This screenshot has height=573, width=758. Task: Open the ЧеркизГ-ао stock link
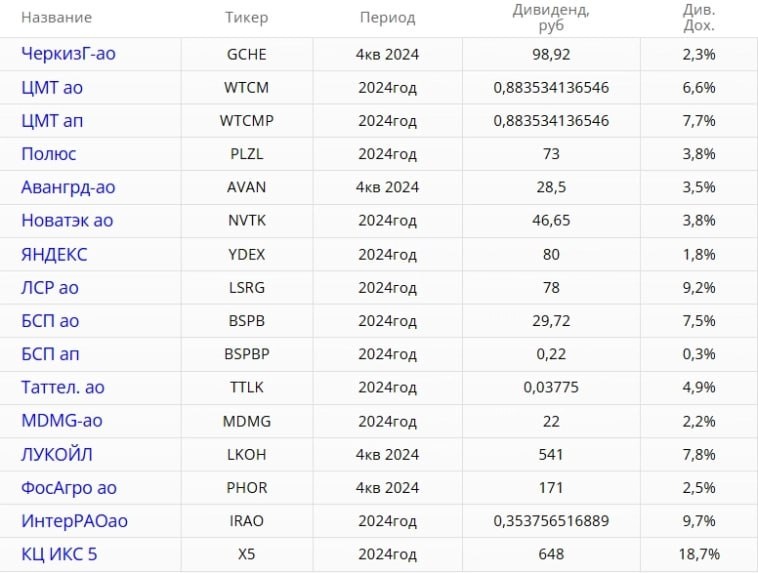(x=68, y=54)
